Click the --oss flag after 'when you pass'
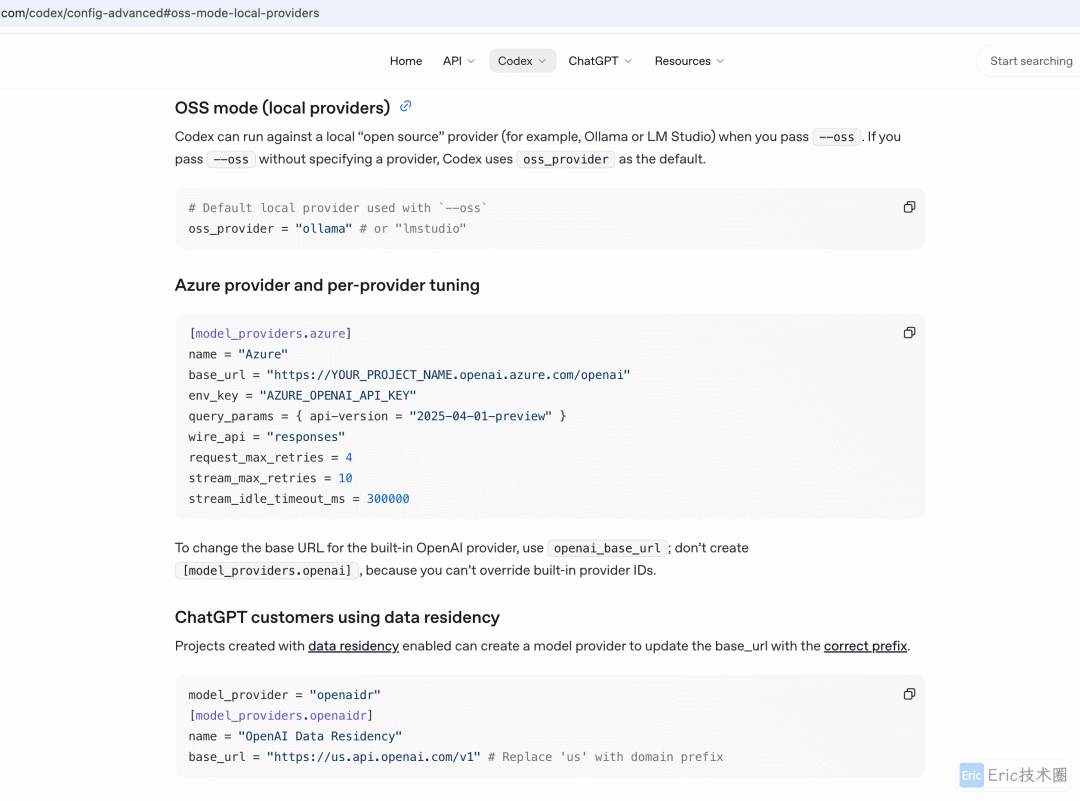The image size is (1080, 801). [836, 137]
